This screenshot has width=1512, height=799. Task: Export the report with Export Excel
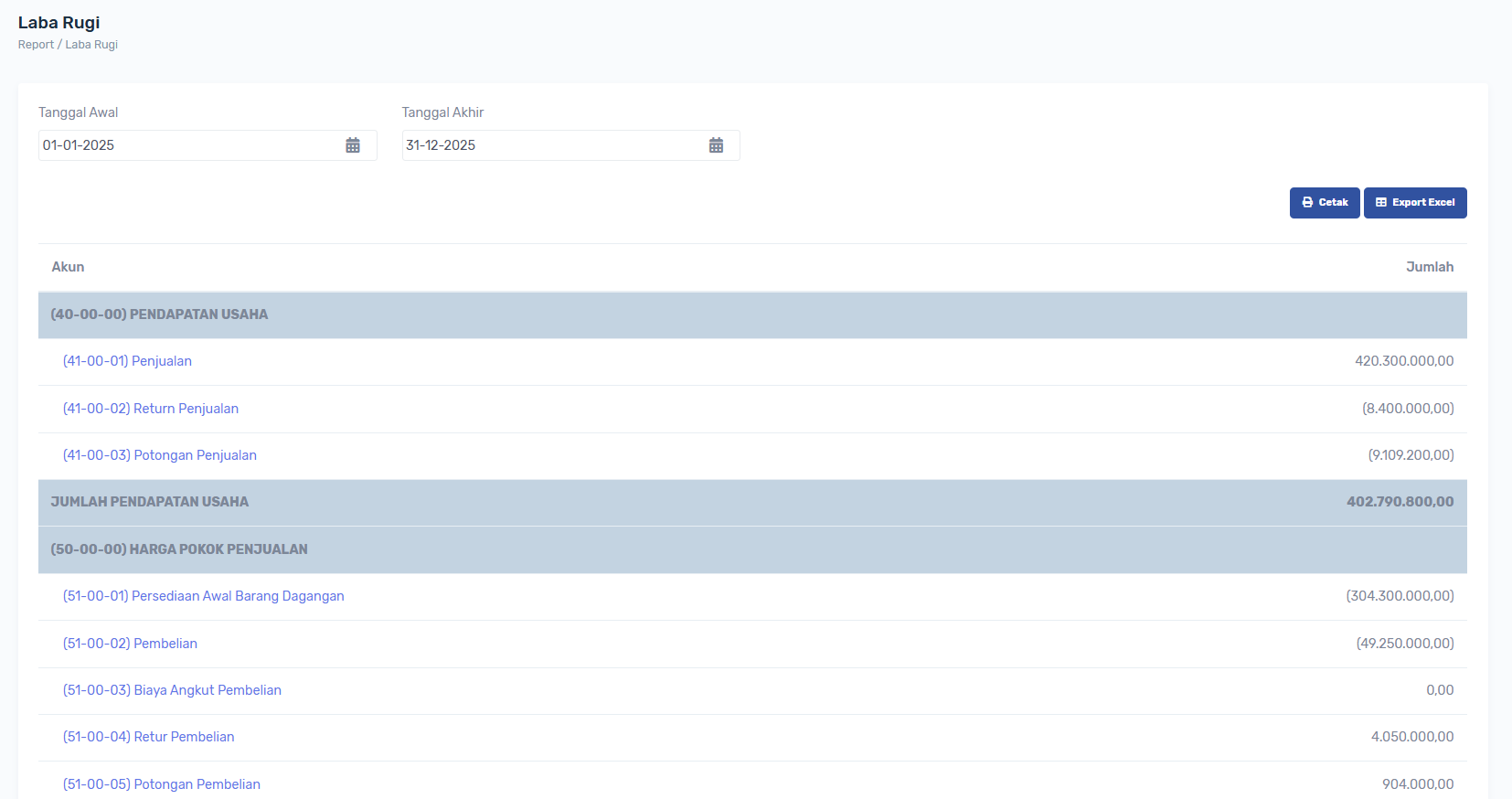[1414, 203]
